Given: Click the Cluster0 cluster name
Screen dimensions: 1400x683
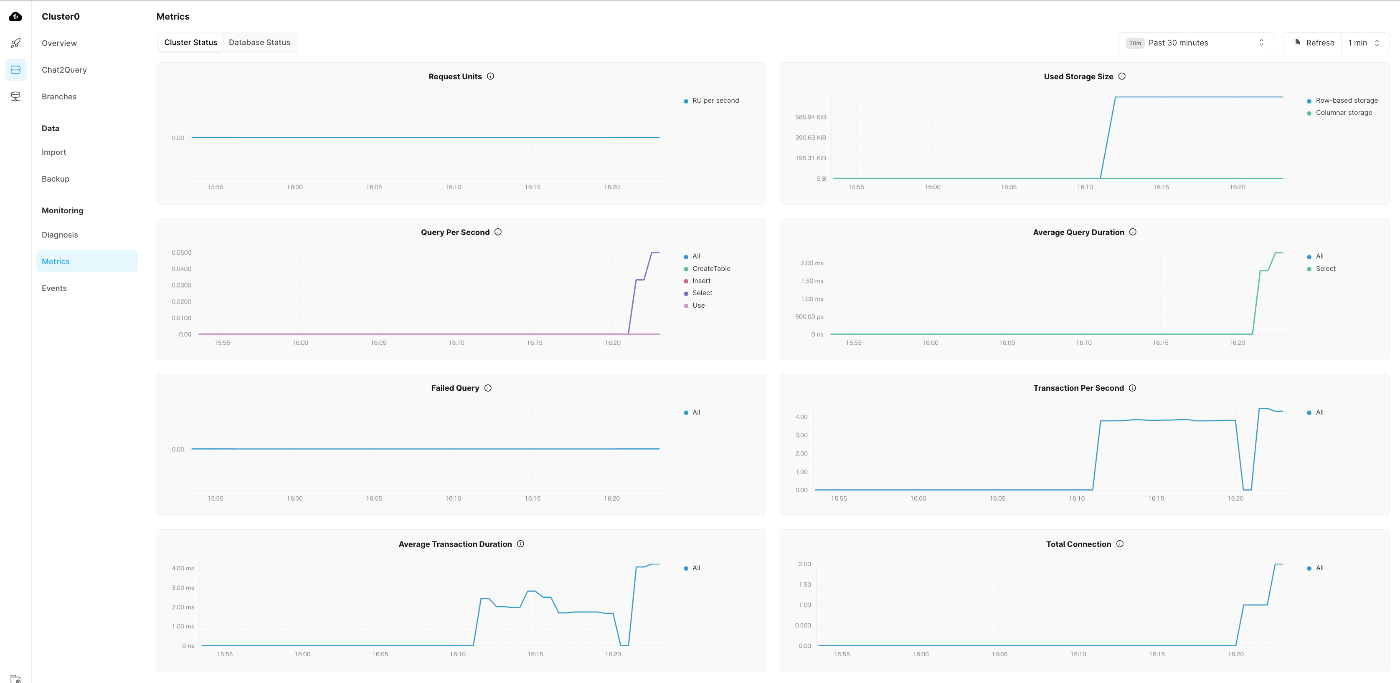Looking at the screenshot, I should tap(60, 16).
